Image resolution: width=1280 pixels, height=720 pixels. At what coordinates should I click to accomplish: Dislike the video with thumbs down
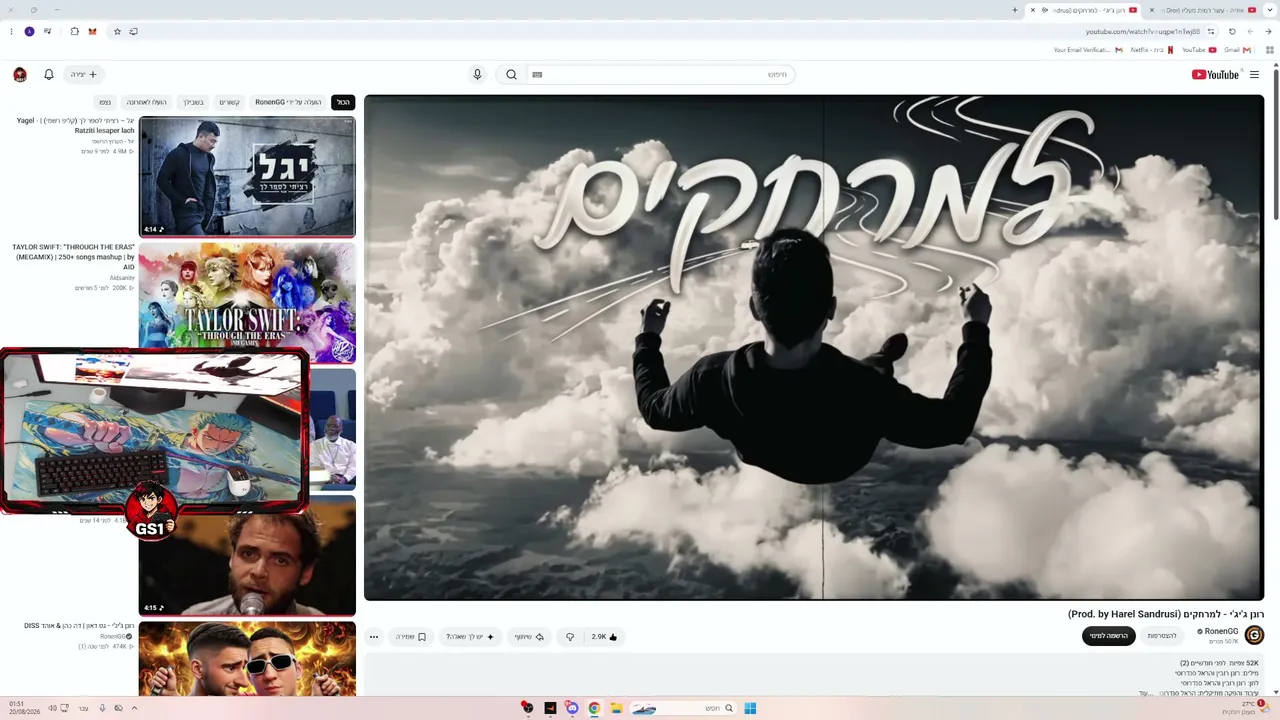tap(570, 636)
